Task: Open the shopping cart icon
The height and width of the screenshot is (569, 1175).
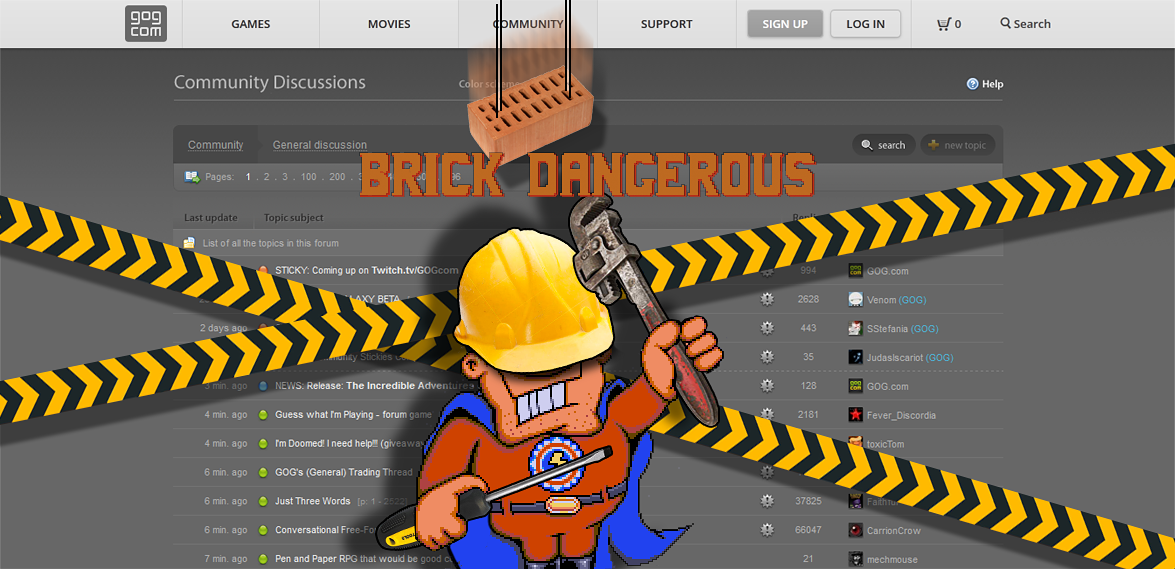Action: 943,24
